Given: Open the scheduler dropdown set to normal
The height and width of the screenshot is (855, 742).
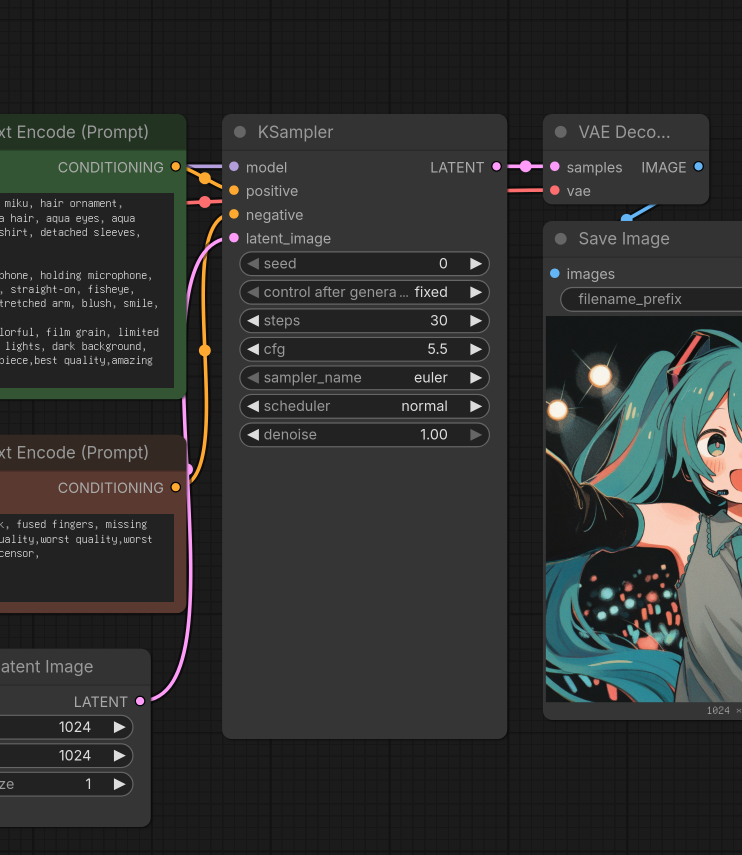Looking at the screenshot, I should tap(364, 406).
